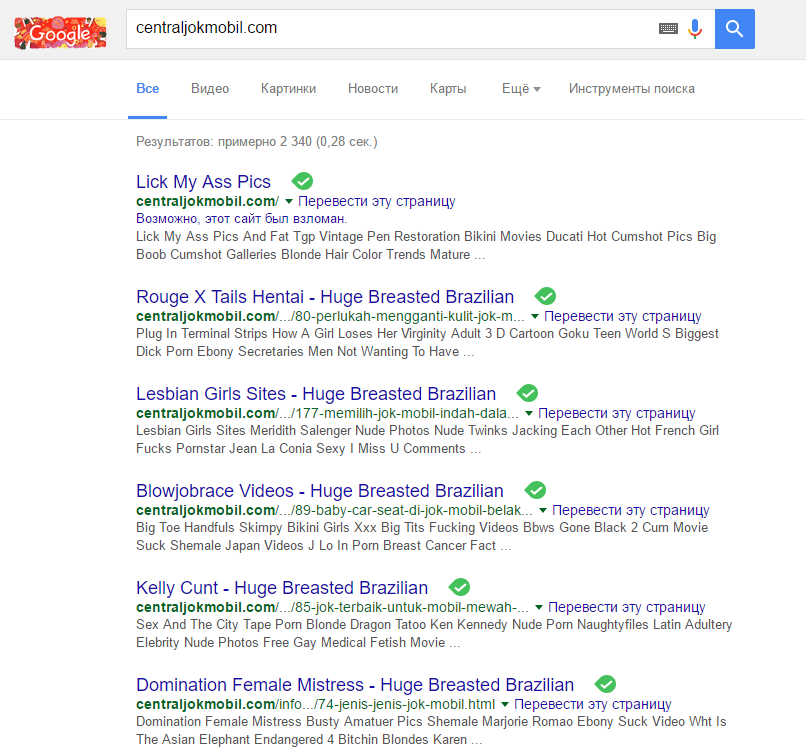Open dropdown arrow after 80-perlukah-mengganti URL
Screen dimensions: 806x752
click(x=535, y=317)
